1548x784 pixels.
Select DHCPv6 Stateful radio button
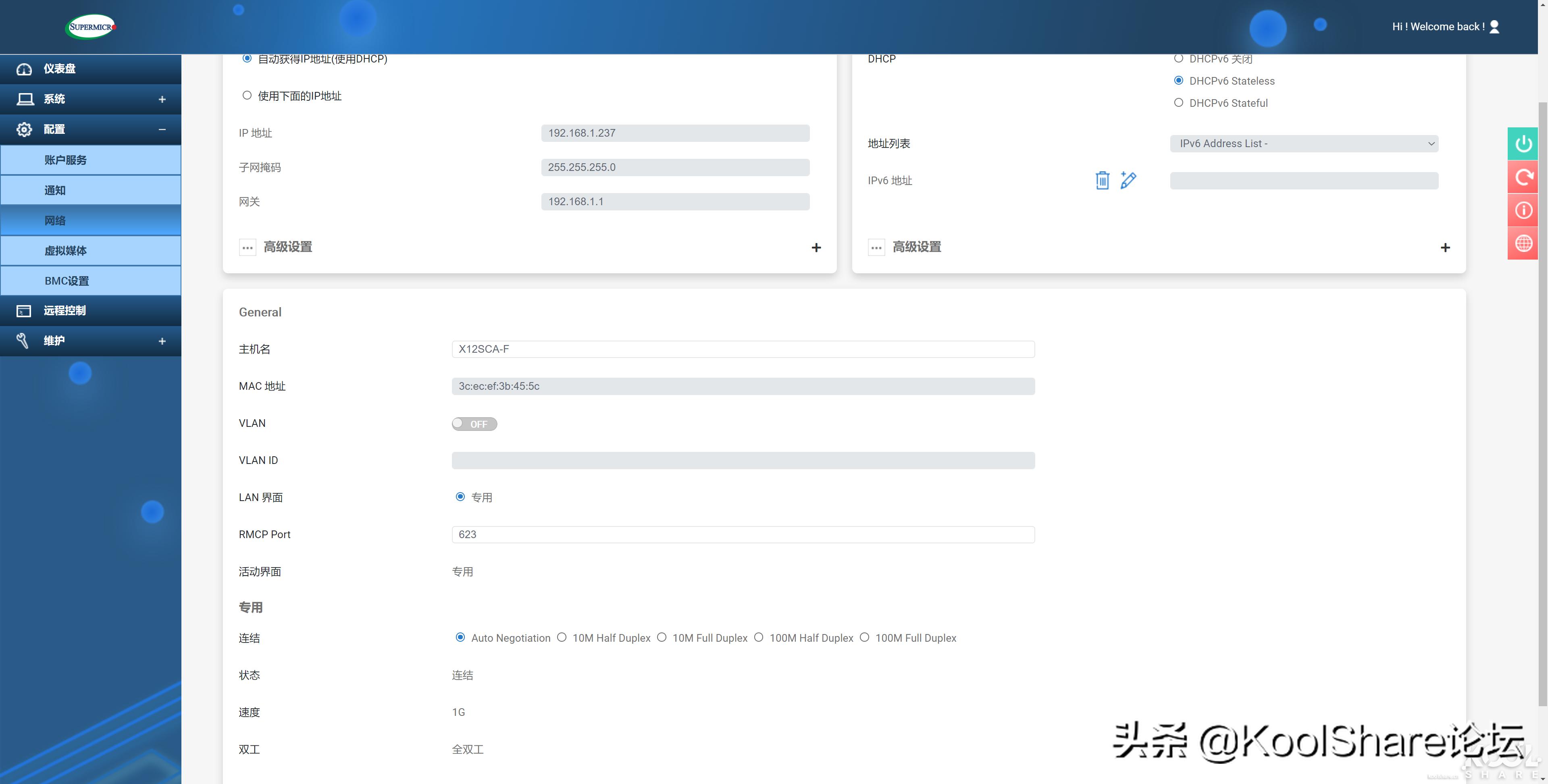1178,103
